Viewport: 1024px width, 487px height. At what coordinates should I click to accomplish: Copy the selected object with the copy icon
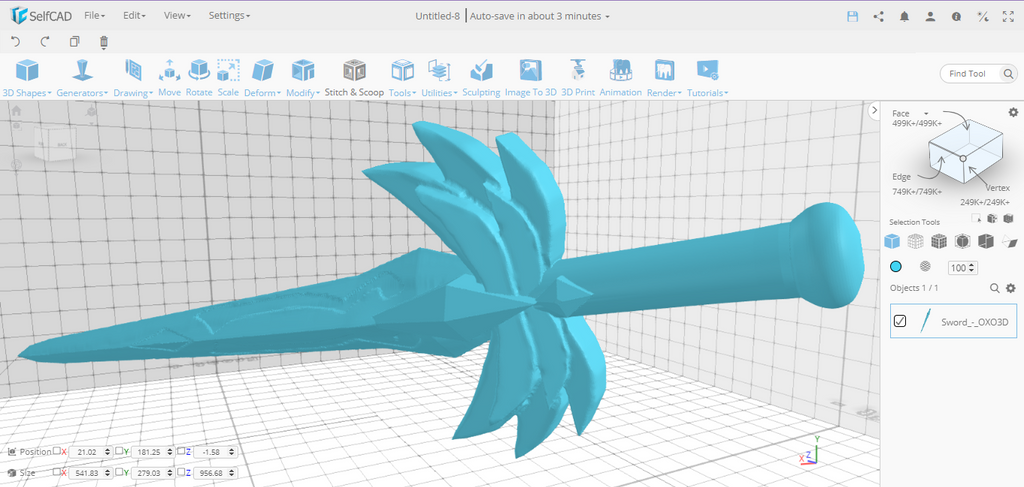pyautogui.click(x=74, y=42)
